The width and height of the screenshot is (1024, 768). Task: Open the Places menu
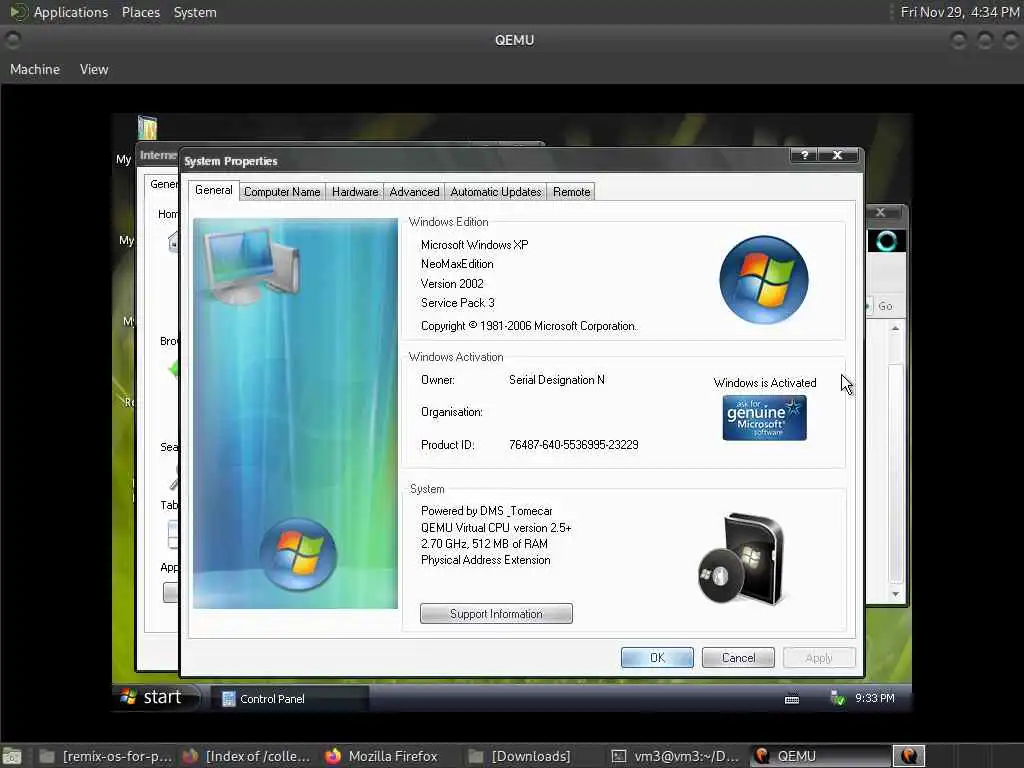tap(140, 12)
